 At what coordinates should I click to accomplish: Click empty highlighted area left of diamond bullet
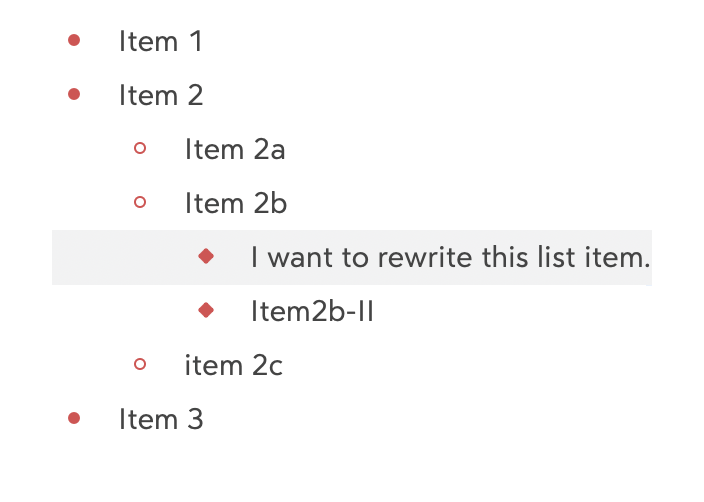coord(120,258)
